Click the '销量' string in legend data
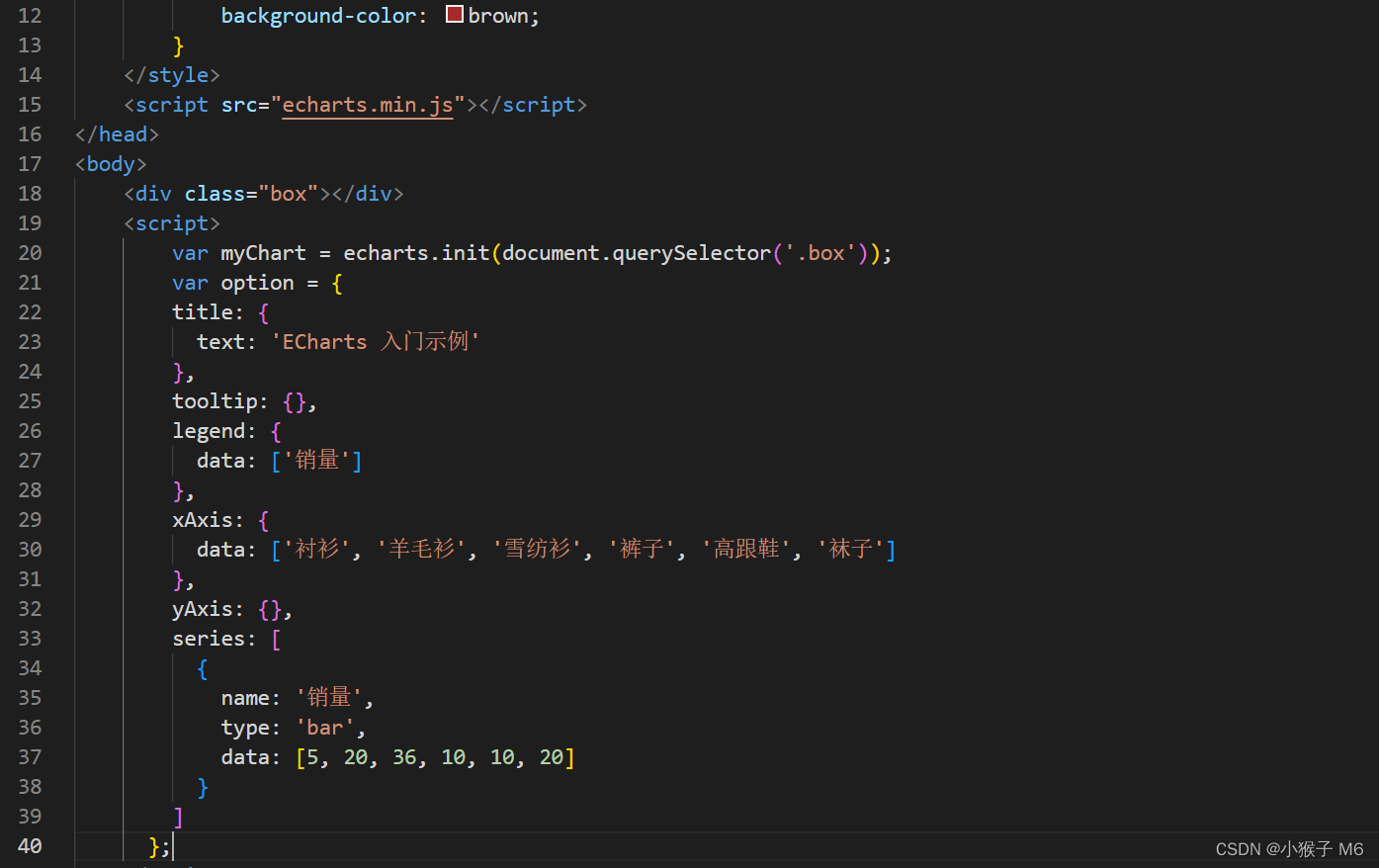1379x868 pixels. [317, 461]
